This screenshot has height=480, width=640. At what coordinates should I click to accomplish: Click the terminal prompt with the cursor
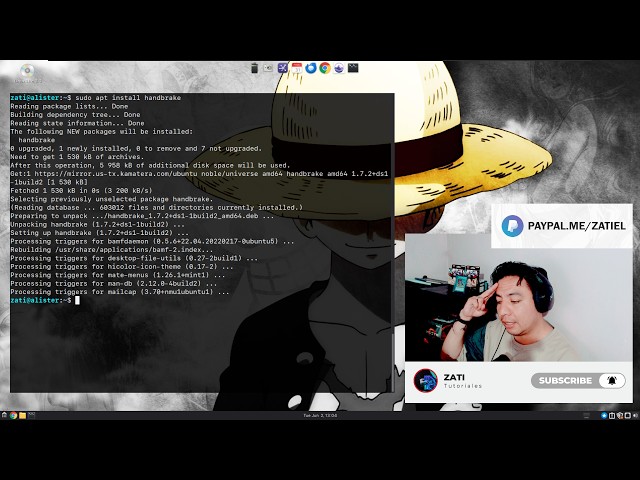pyautogui.click(x=45, y=300)
